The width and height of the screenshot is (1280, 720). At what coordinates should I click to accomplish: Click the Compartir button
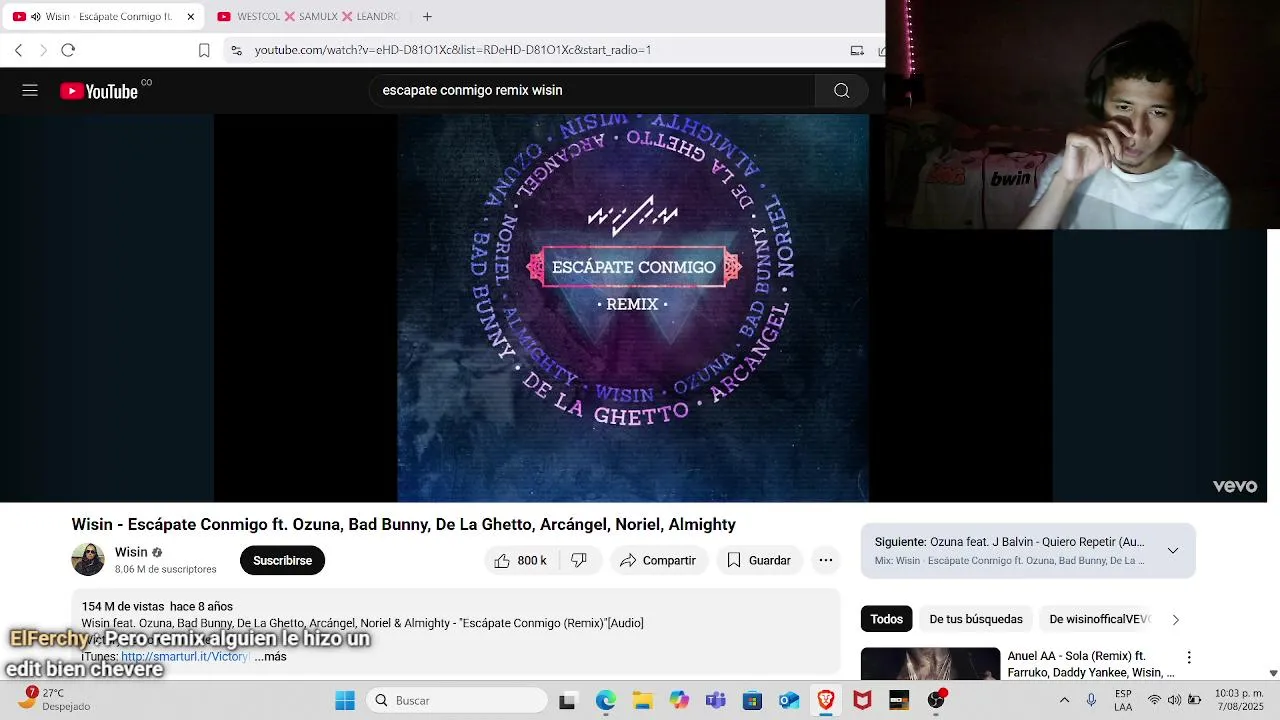[x=658, y=561]
